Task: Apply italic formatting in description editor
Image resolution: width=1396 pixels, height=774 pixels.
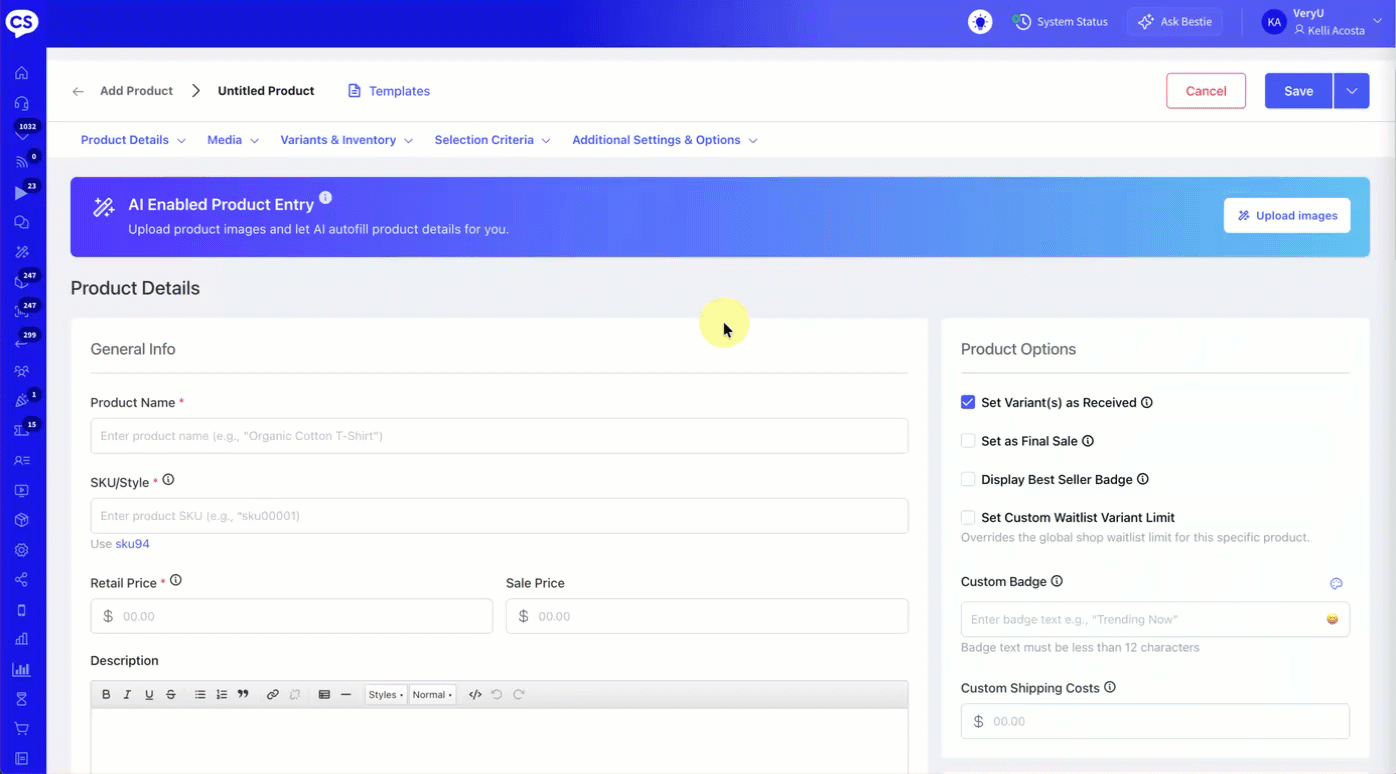Action: 128,695
